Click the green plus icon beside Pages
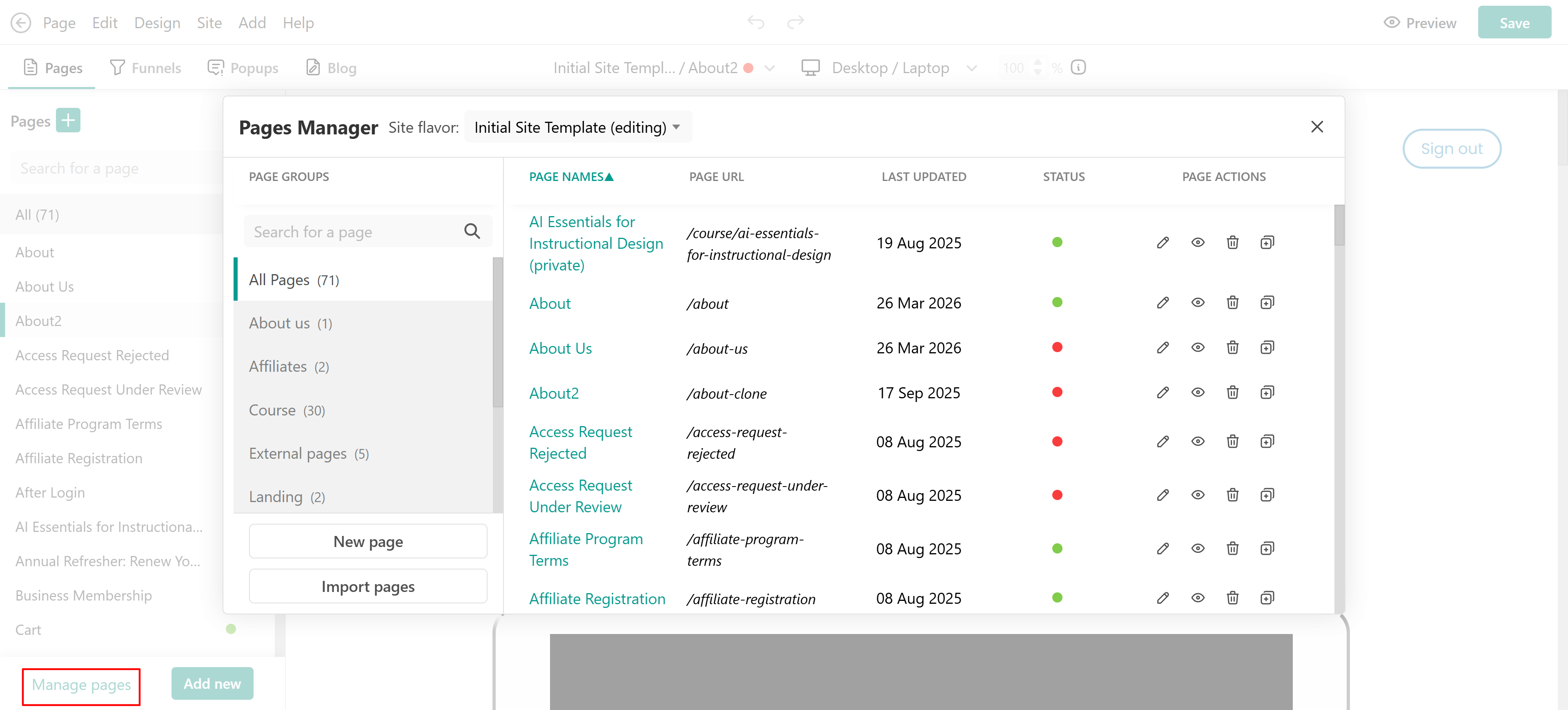 pyautogui.click(x=68, y=121)
